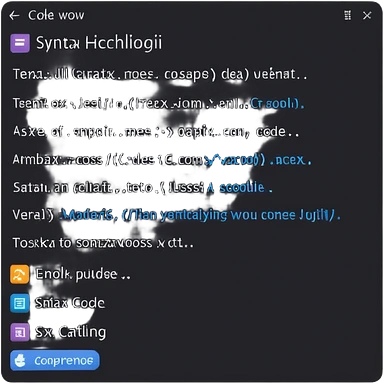
Task: Open the blue link mentioning wou conee
Action: click(199, 215)
